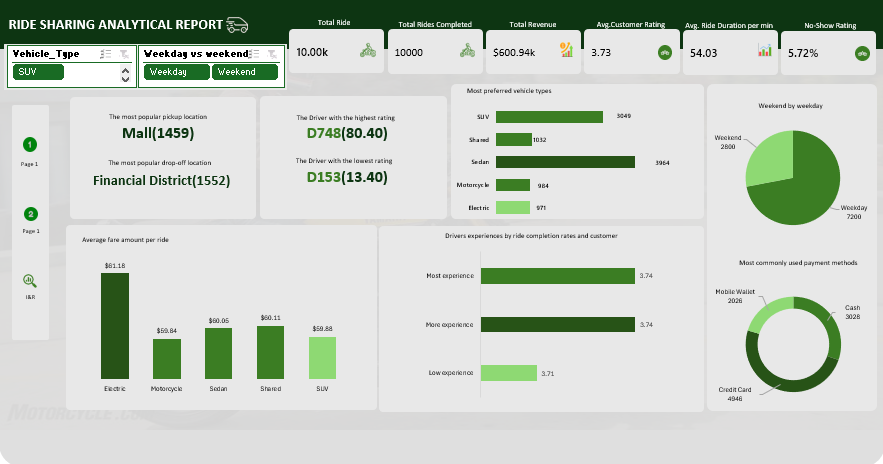The width and height of the screenshot is (883, 464).
Task: Select the Sedan bar in preferred vehicle types chart
Action: [565, 162]
